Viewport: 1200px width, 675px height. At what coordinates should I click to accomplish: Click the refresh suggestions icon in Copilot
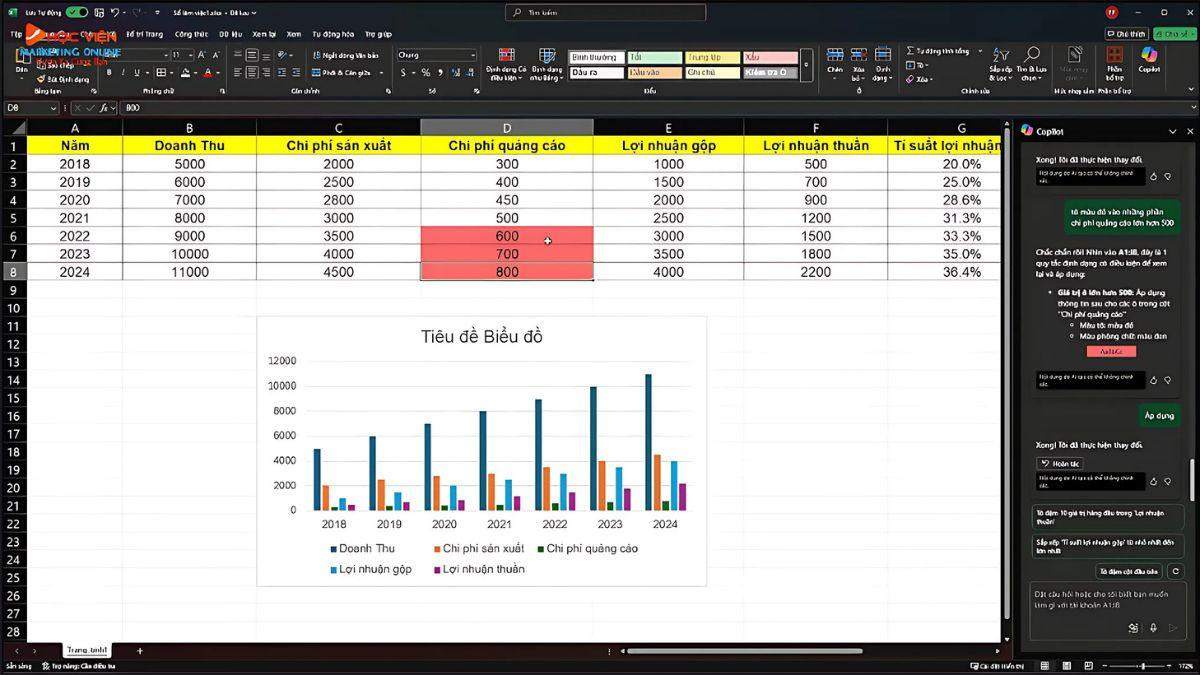pyautogui.click(x=1175, y=571)
